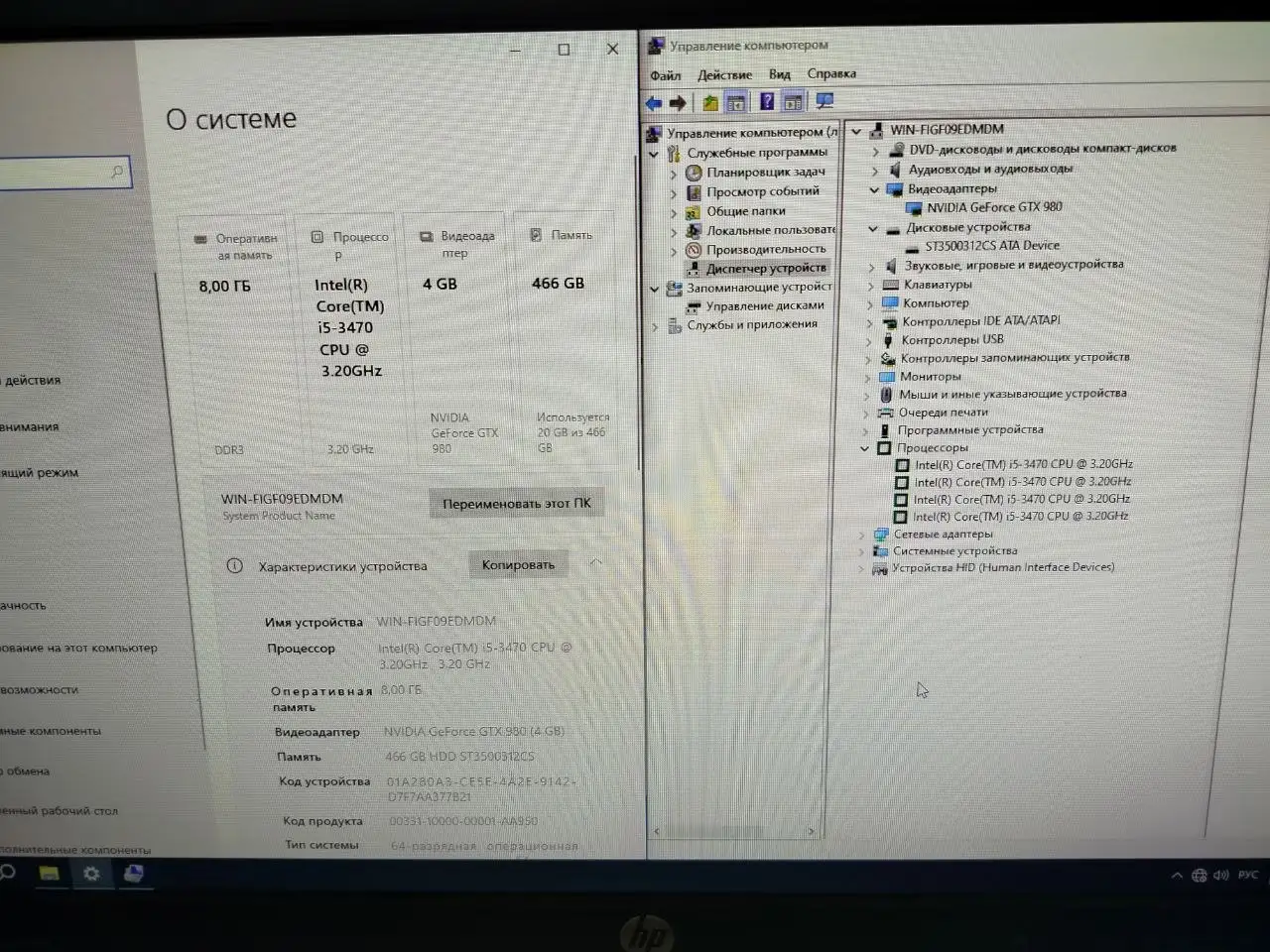Click the Computer Management icon on the taskbar
Viewport: 1270px width, 952px height.
[133, 873]
